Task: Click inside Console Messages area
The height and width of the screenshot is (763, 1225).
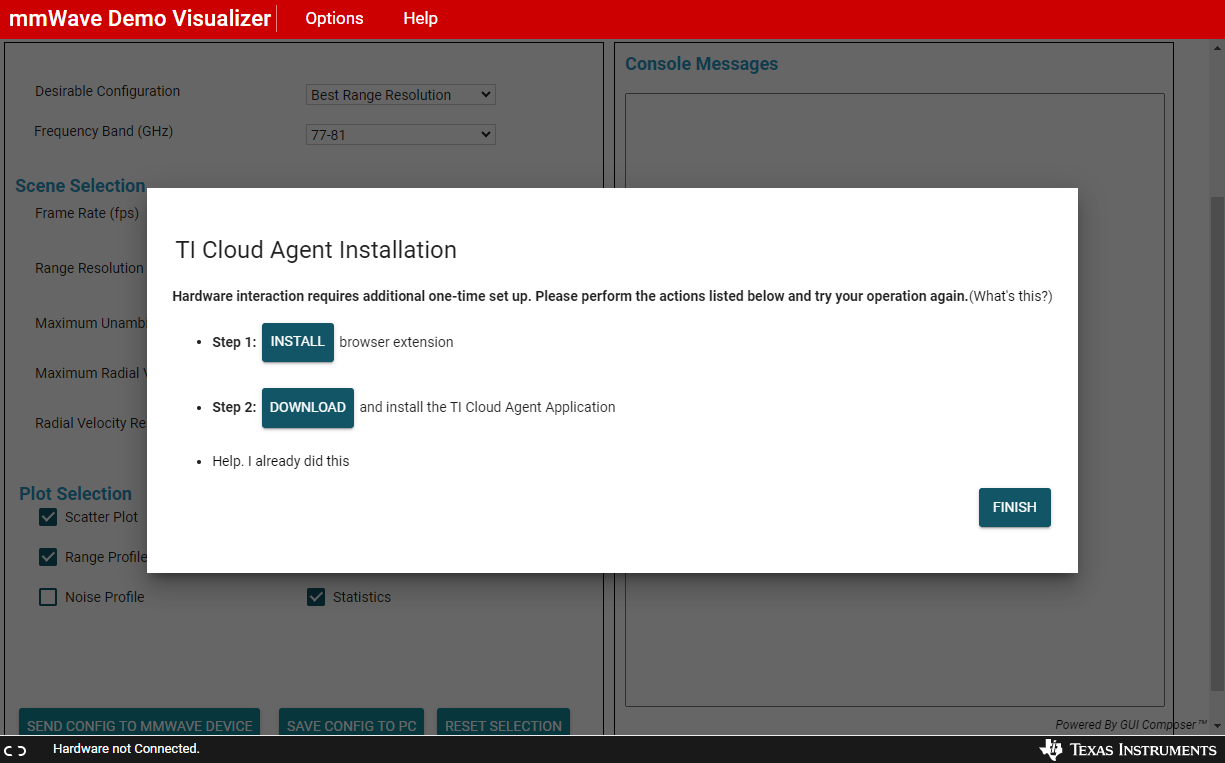Action: click(895, 400)
